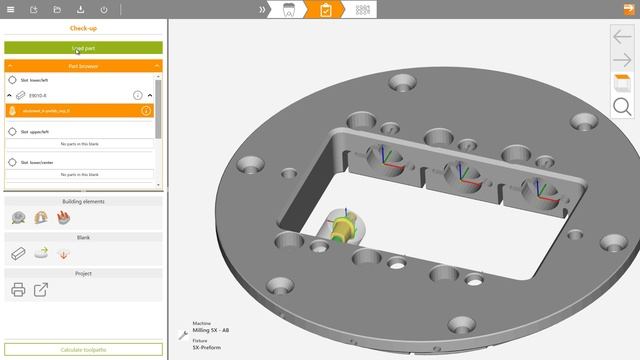Select the E0010-A blank name
This screenshot has width=640, height=360.
pos(38,96)
